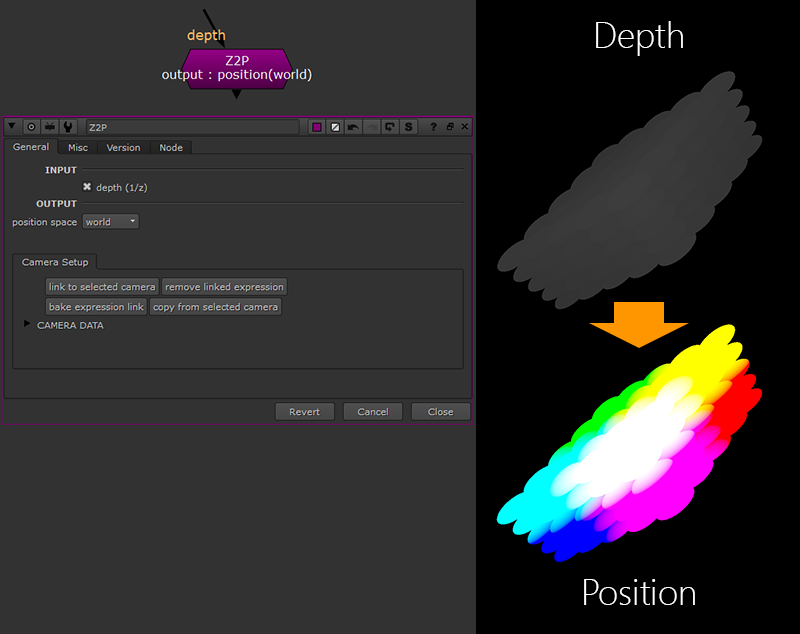The image size is (800, 634).
Task: Click the question mark help icon
Action: pyautogui.click(x=433, y=126)
